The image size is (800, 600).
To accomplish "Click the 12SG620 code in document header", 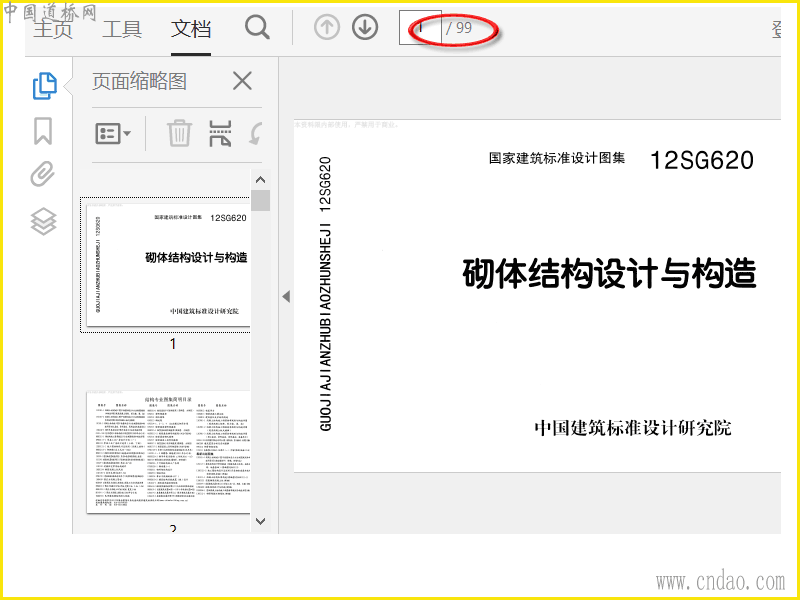I will pyautogui.click(x=702, y=160).
